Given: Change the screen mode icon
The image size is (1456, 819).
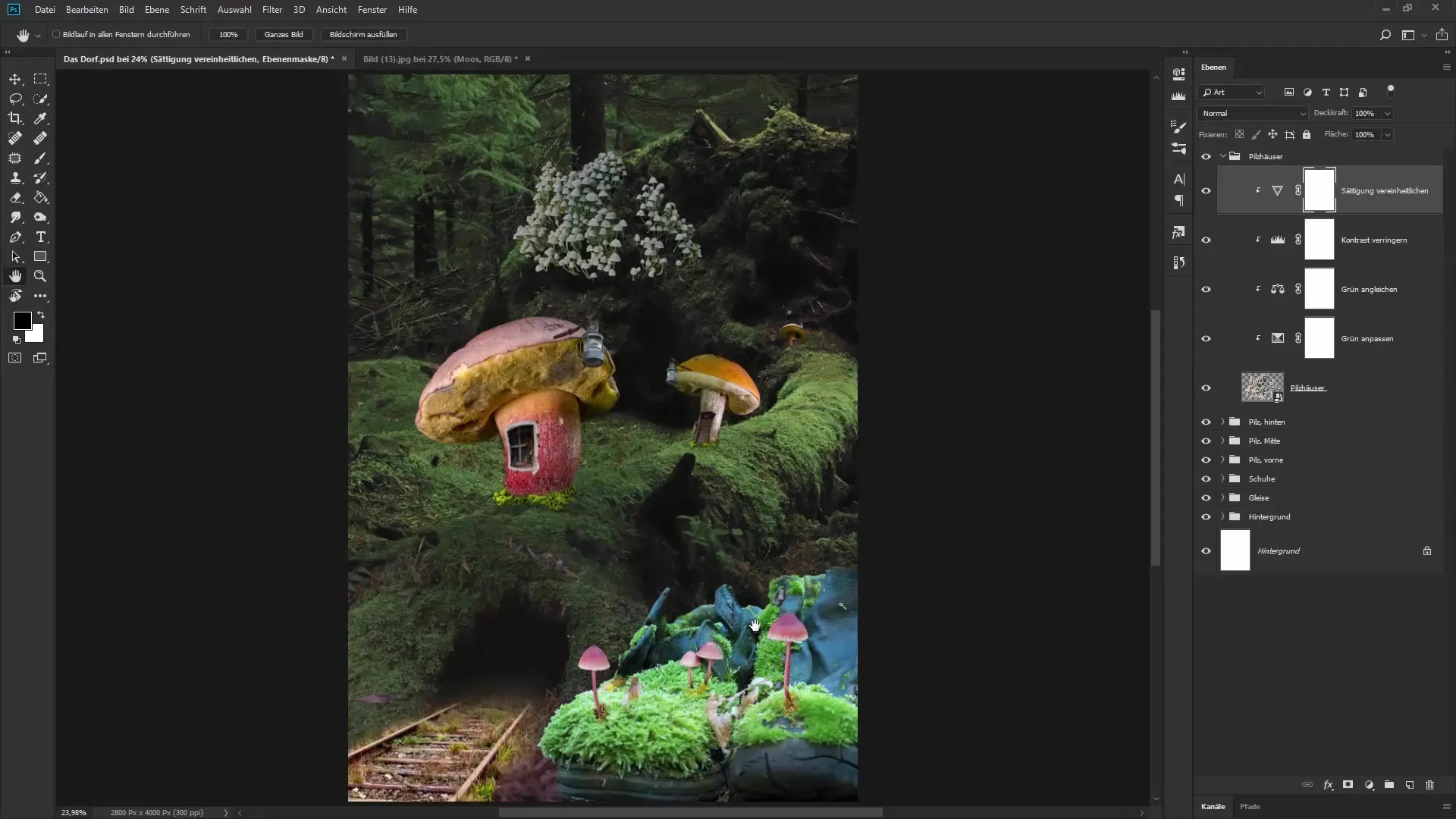Looking at the screenshot, I should pyautogui.click(x=40, y=358).
